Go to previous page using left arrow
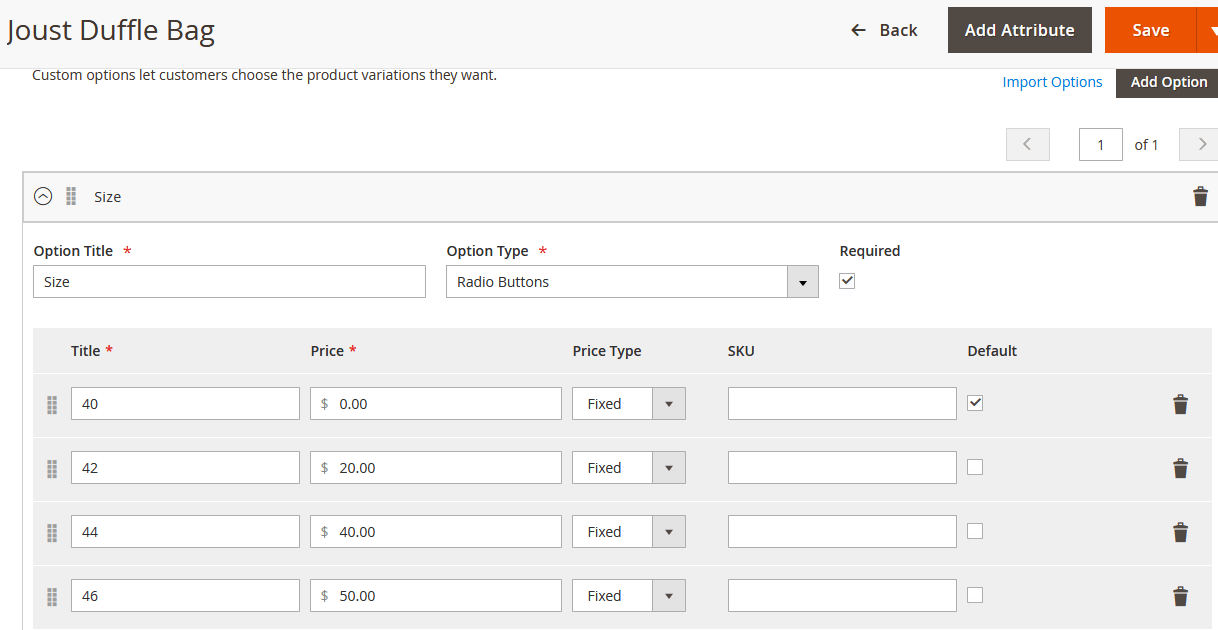This screenshot has height=630, width=1218. tap(1027, 144)
